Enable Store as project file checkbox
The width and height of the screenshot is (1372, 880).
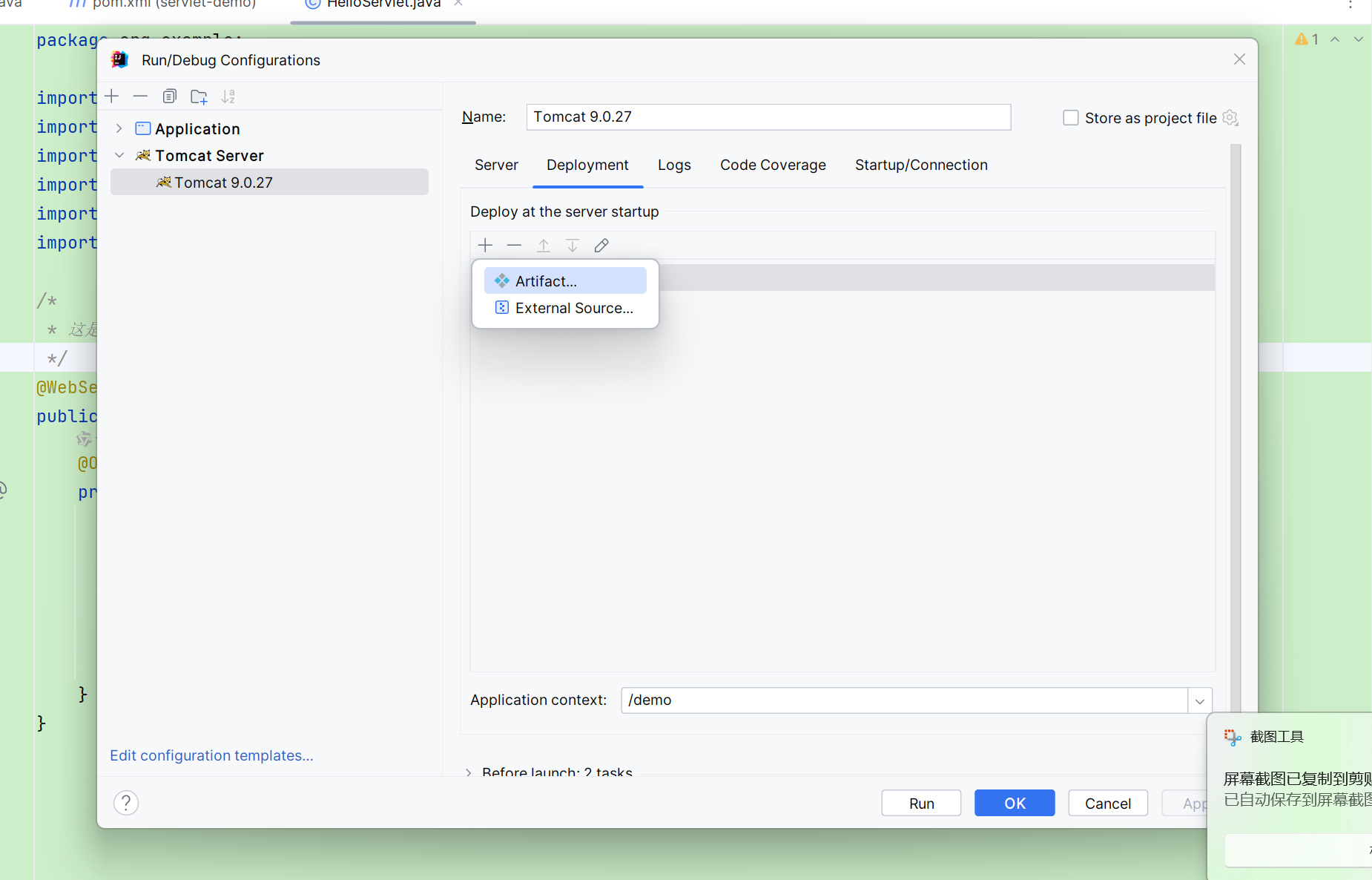[1071, 118]
